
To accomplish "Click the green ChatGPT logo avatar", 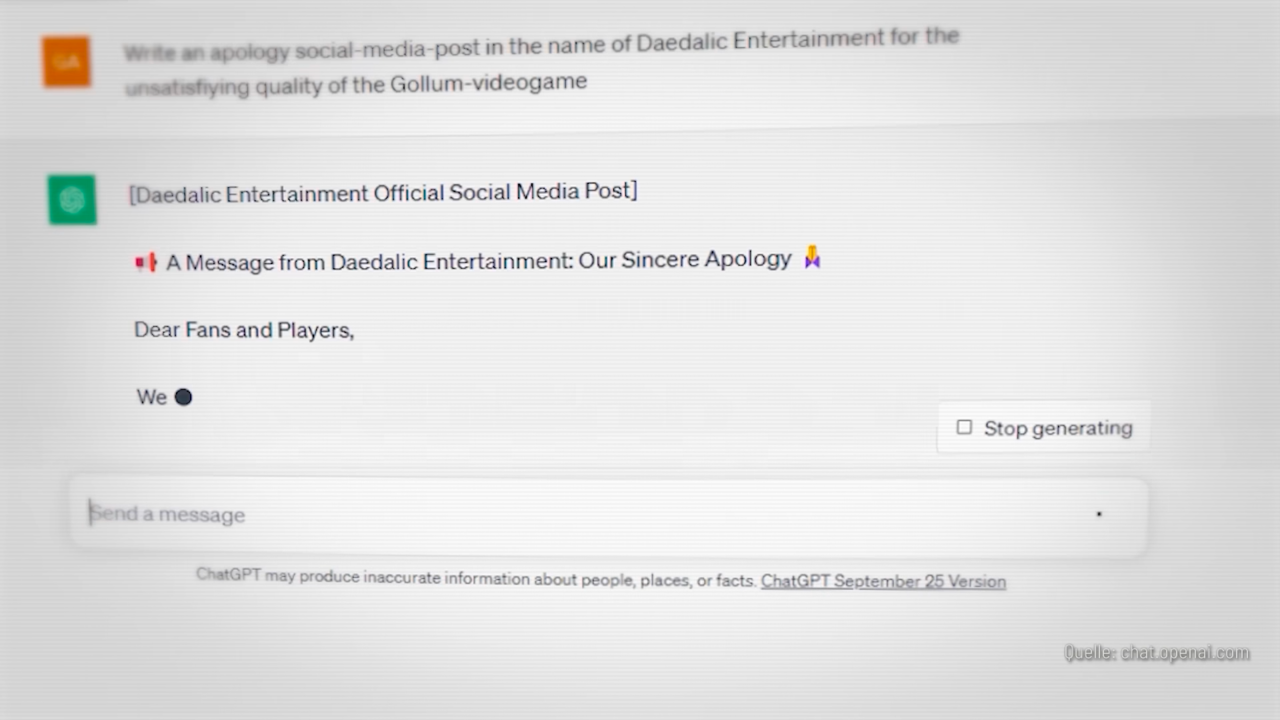I will click(72, 200).
